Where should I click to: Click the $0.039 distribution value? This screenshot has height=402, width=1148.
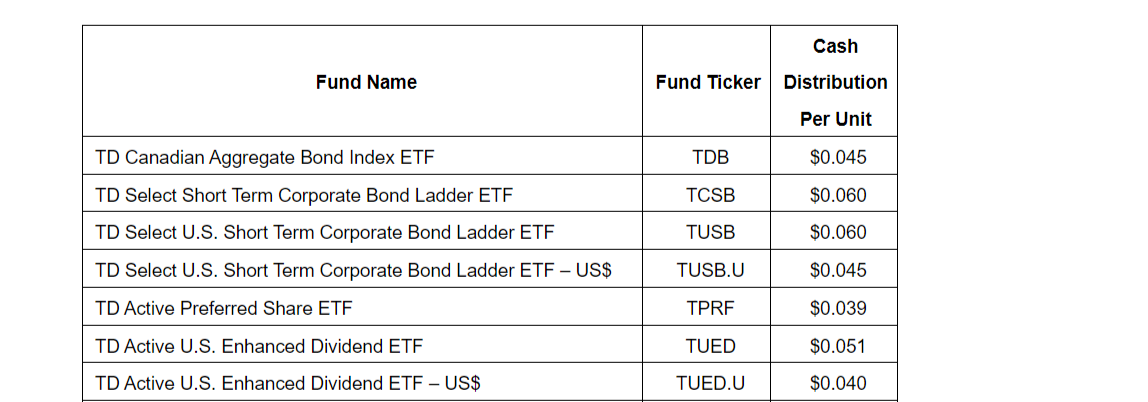[x=838, y=308]
